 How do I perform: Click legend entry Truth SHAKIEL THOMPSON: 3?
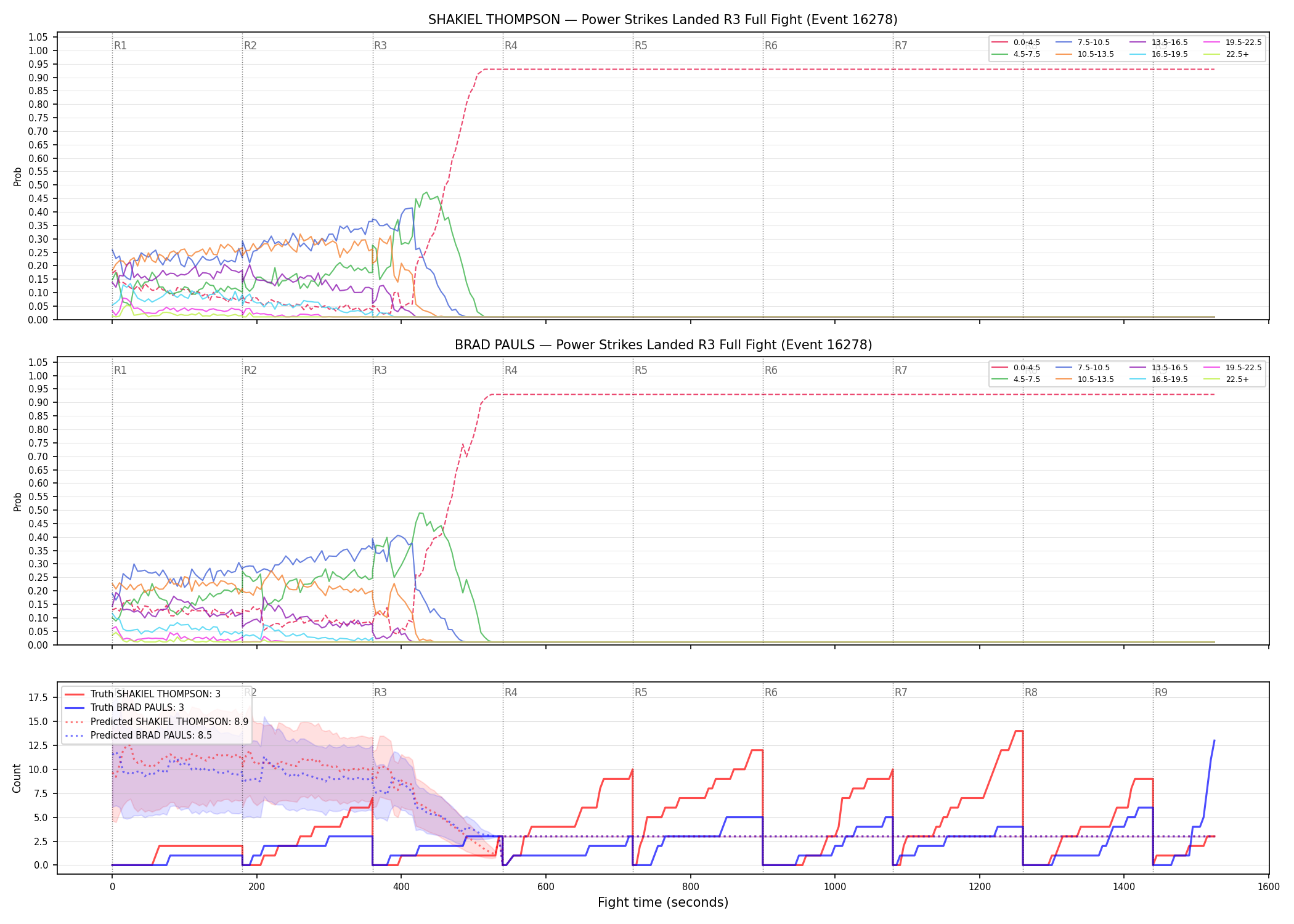pyautogui.click(x=142, y=694)
